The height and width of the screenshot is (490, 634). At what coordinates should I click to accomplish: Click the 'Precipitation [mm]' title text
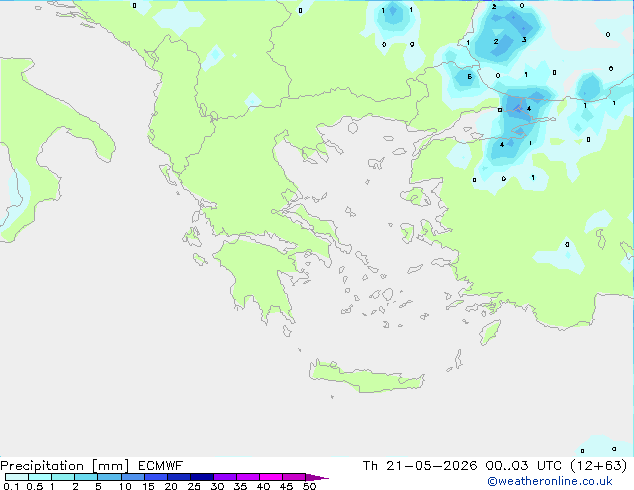65,466
